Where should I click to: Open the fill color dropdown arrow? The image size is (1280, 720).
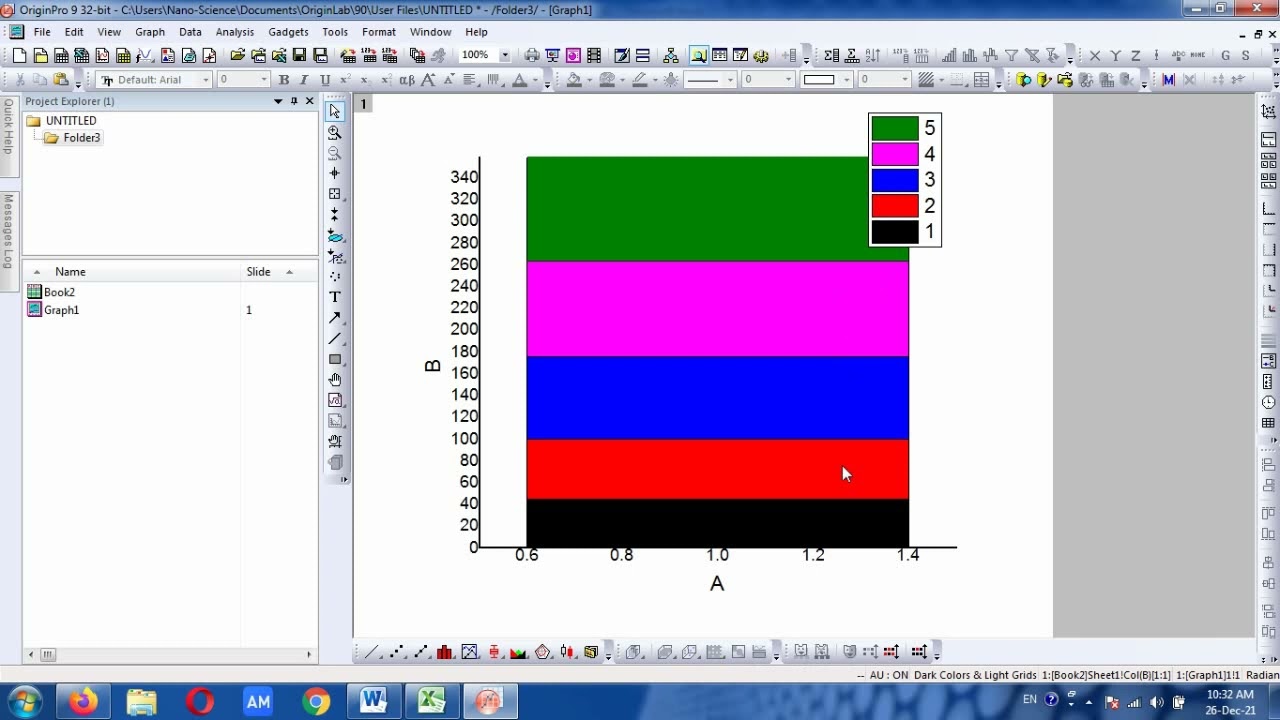pos(588,80)
